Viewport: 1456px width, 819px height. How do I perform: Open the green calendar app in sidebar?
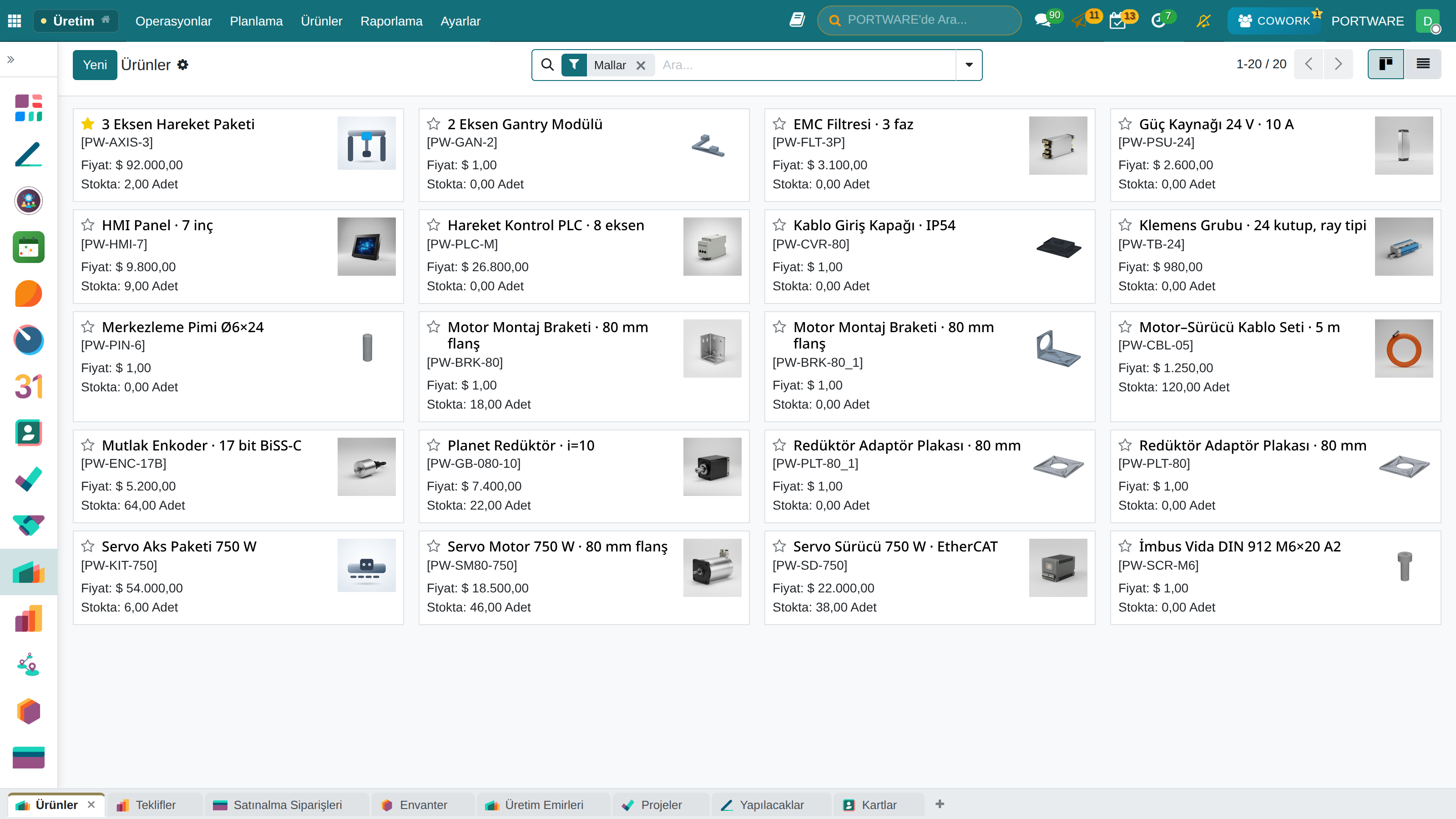point(28,247)
